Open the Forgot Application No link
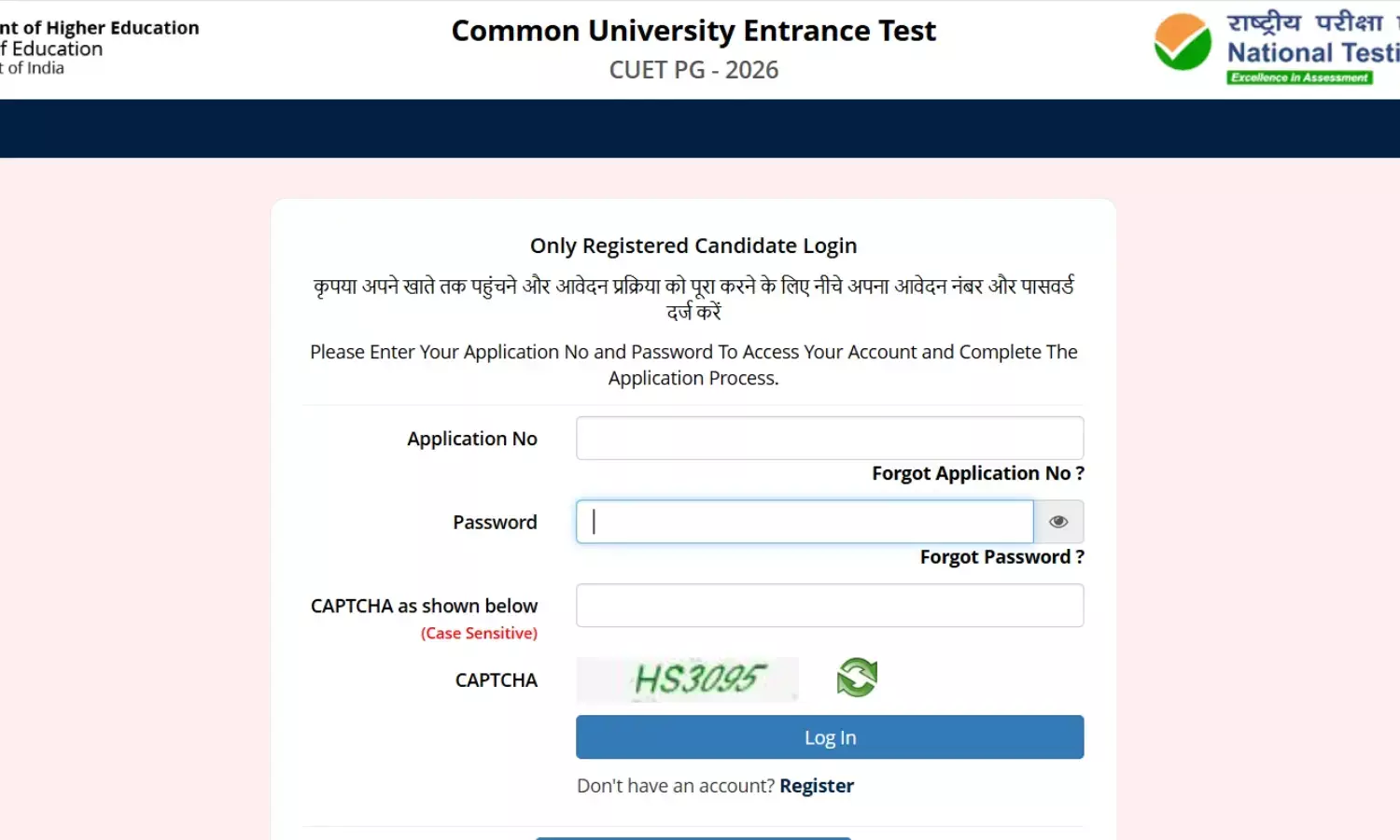Screen dimensions: 1400x840 977,473
